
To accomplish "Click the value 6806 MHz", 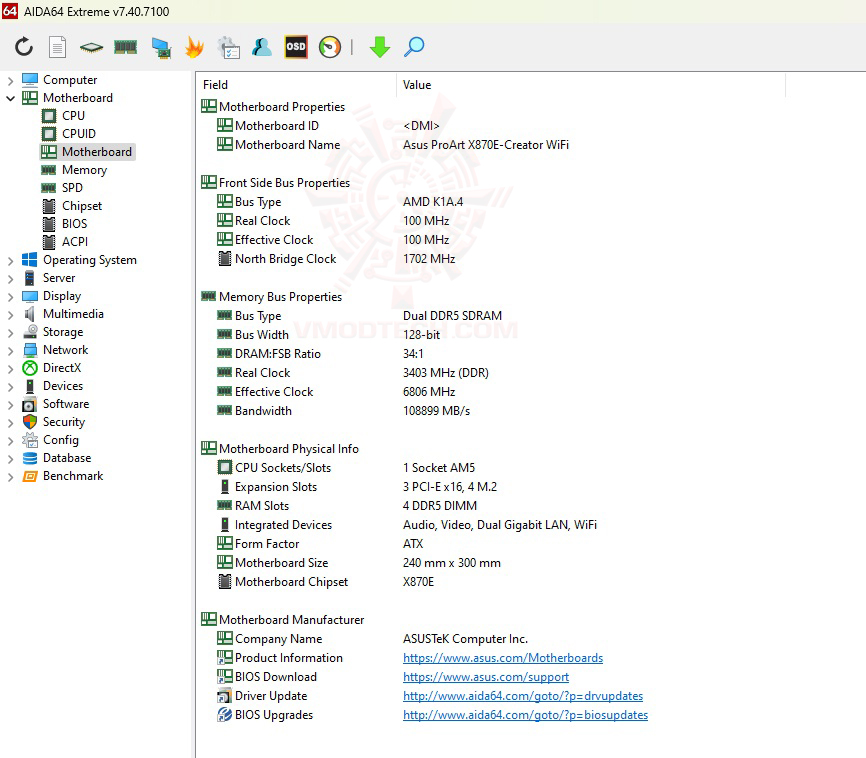I will [x=429, y=392].
